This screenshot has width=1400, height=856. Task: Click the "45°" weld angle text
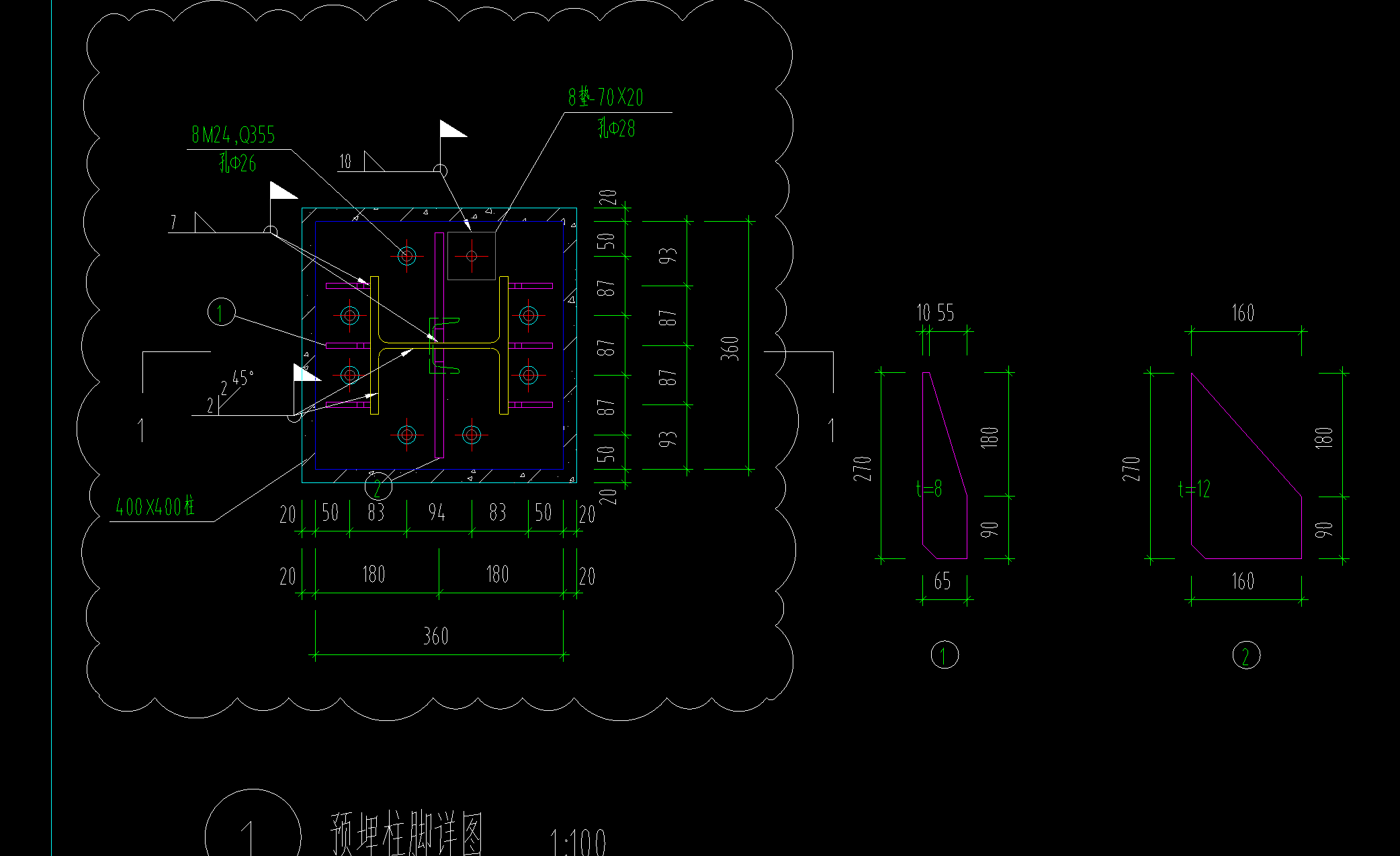coord(243,378)
